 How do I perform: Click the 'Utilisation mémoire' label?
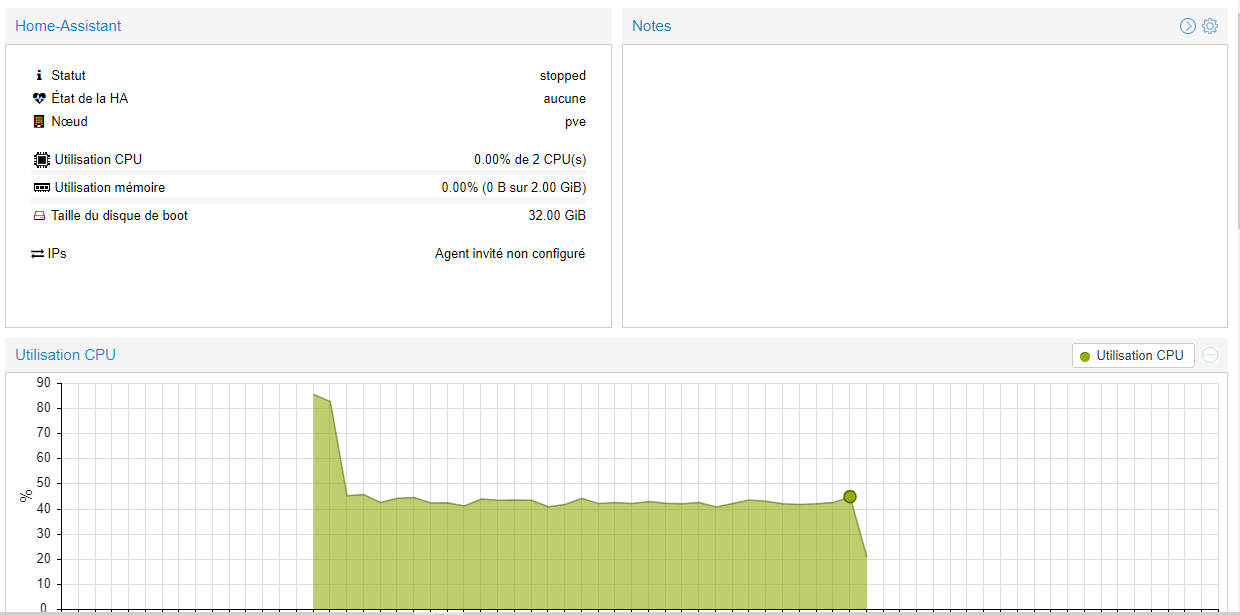coord(110,187)
